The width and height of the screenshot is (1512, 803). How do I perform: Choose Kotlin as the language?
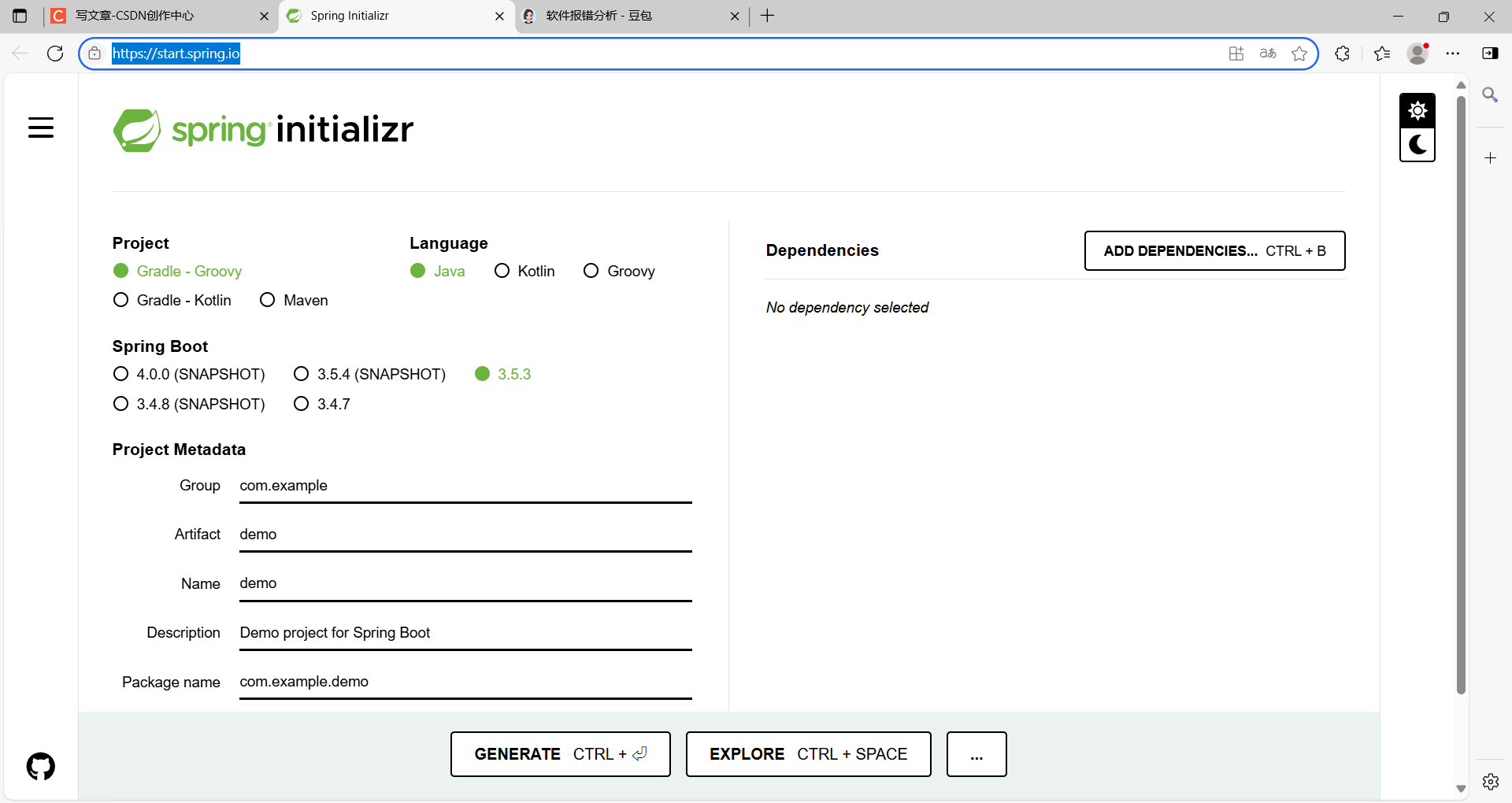pos(524,271)
